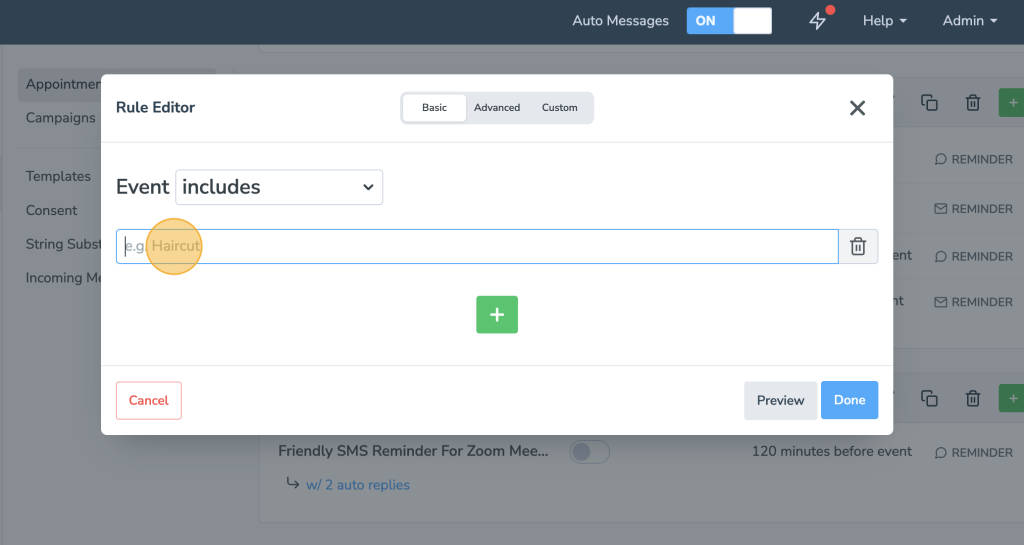This screenshot has width=1024, height=545.
Task: Click the lightning bolt notifications icon
Action: [x=818, y=21]
